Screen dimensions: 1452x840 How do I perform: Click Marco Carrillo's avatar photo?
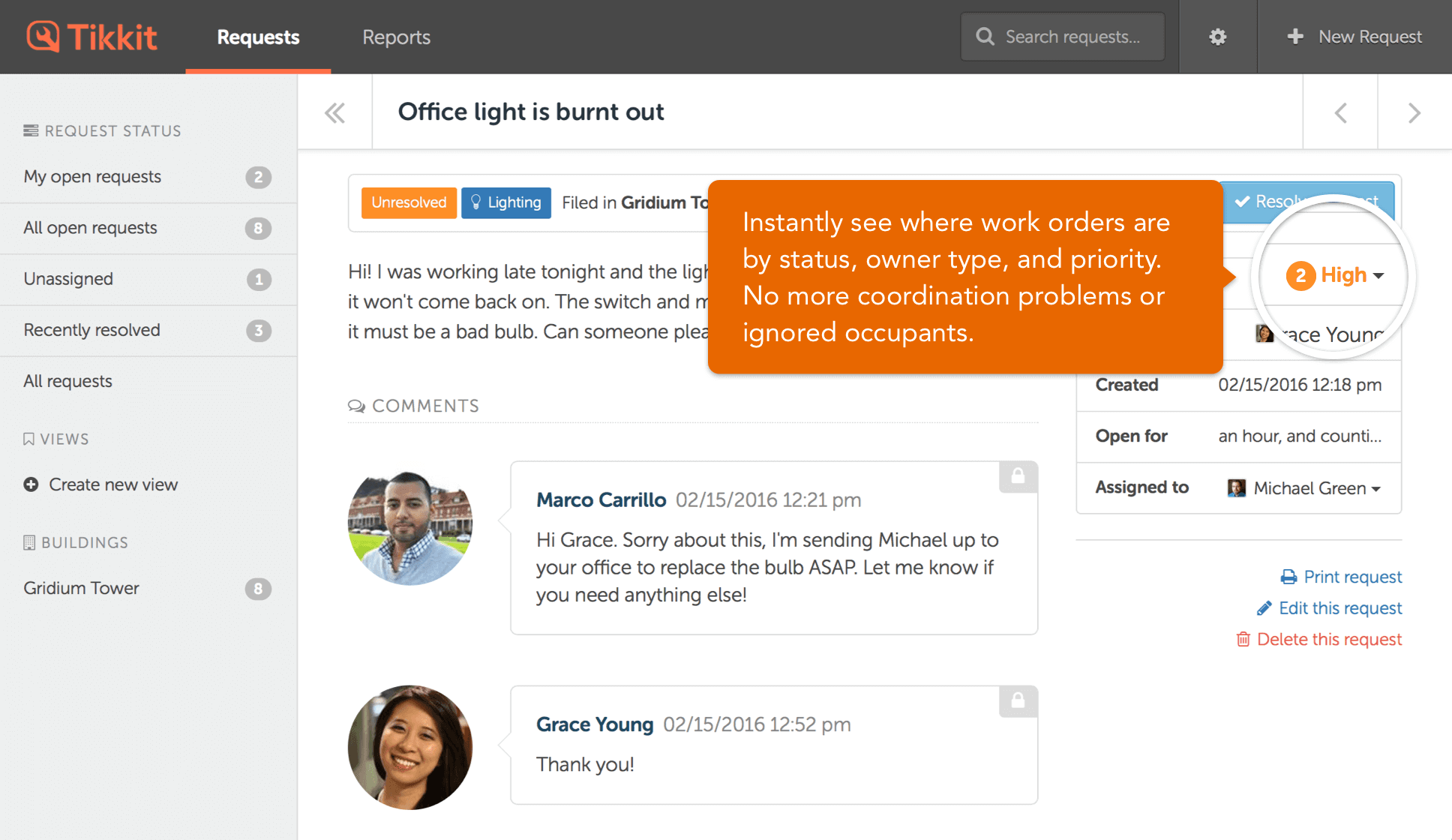pos(410,523)
